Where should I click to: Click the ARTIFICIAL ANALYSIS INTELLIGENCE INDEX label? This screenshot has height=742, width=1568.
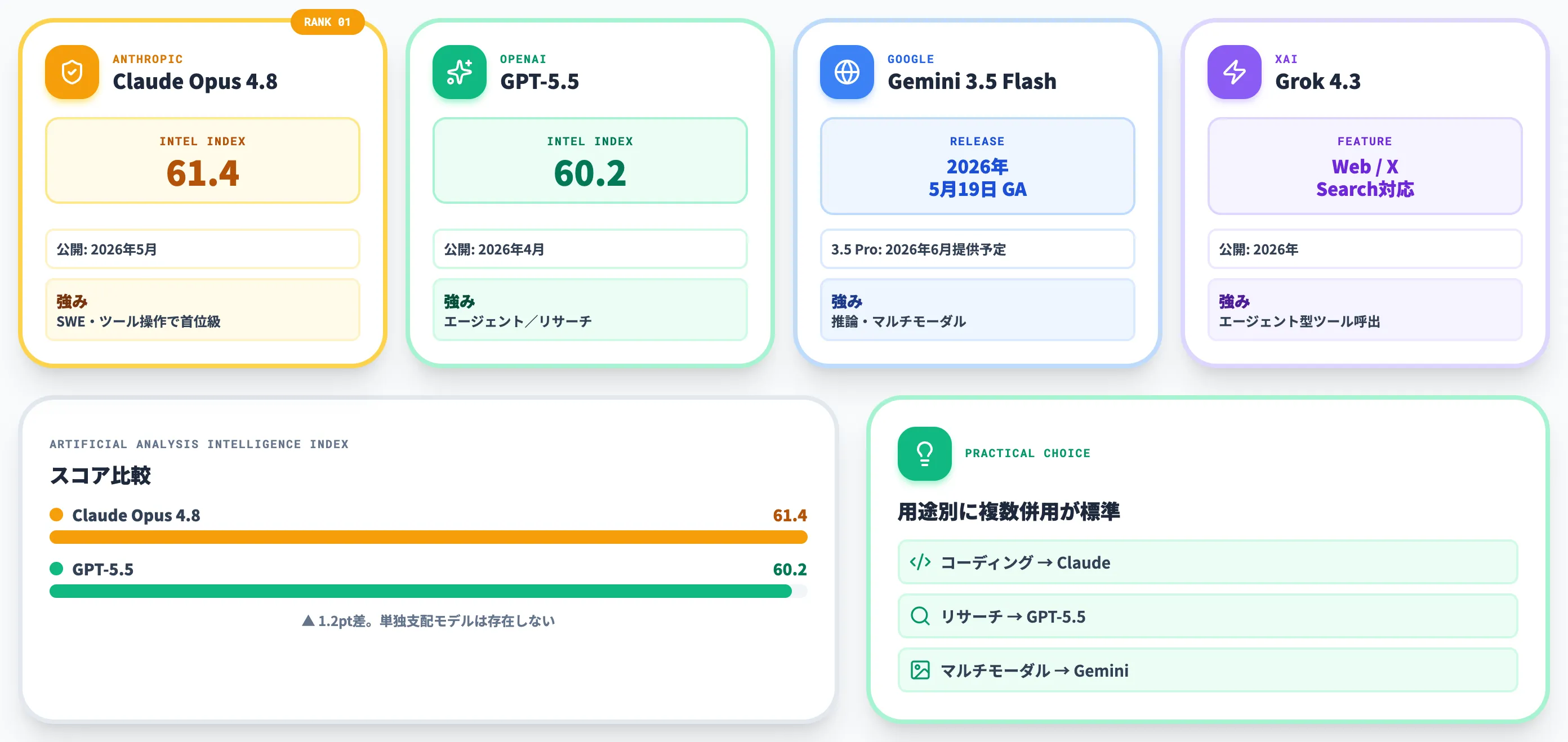point(199,444)
